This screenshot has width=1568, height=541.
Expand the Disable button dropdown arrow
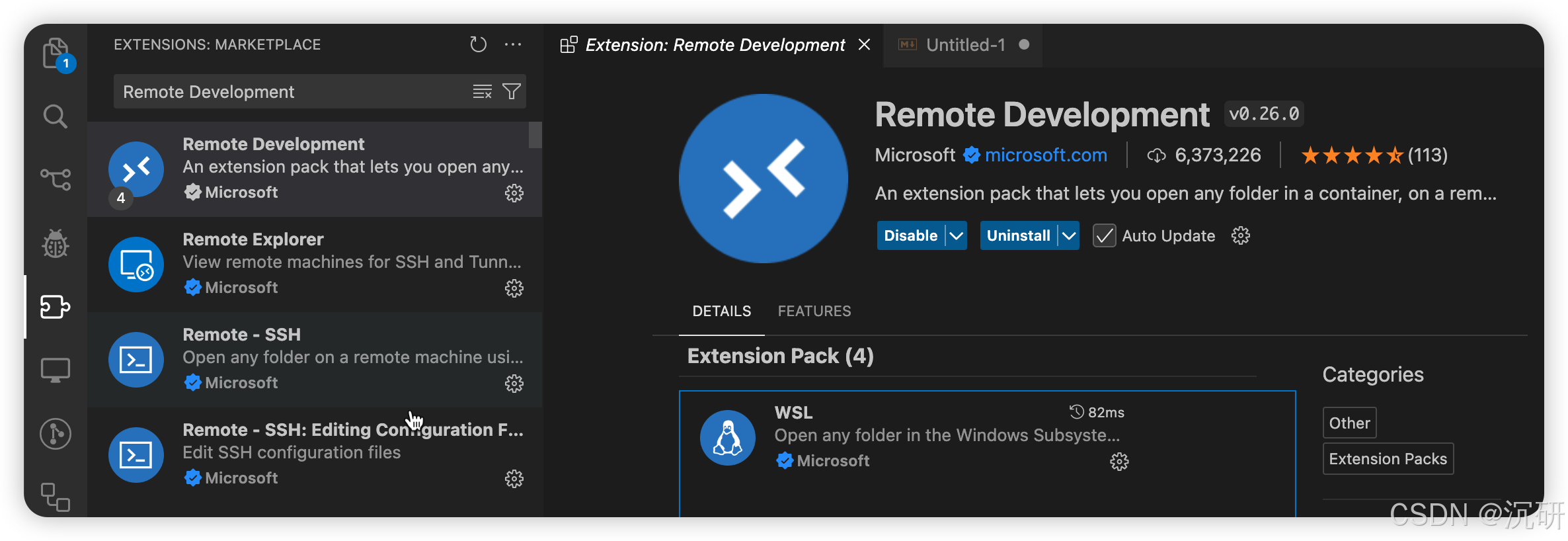click(956, 236)
